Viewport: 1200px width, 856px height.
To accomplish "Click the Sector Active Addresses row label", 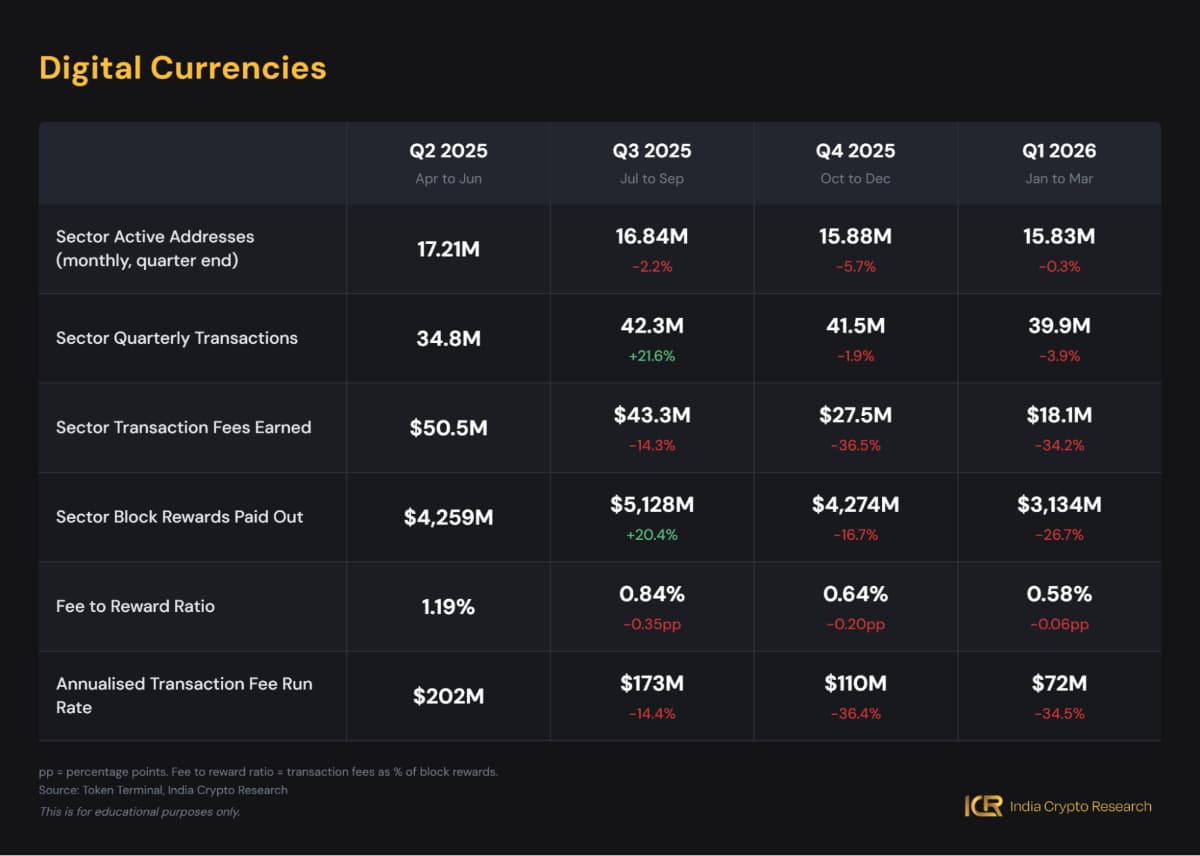I will click(155, 248).
